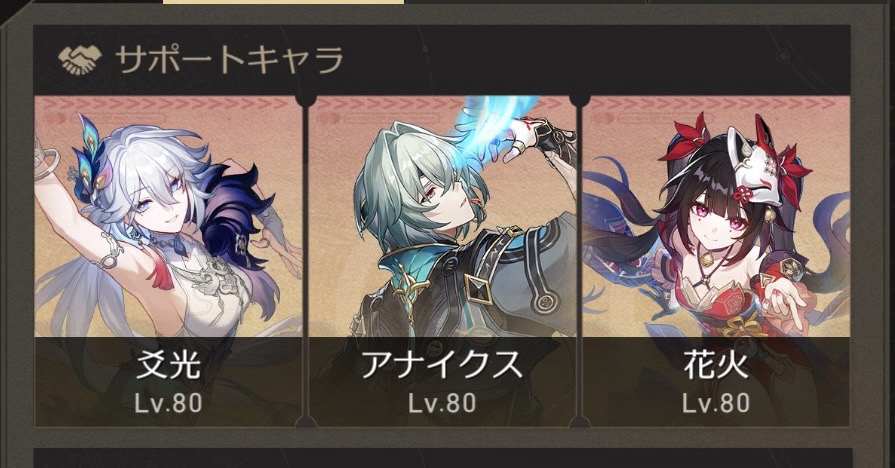Click the handshake support icon

[79, 59]
